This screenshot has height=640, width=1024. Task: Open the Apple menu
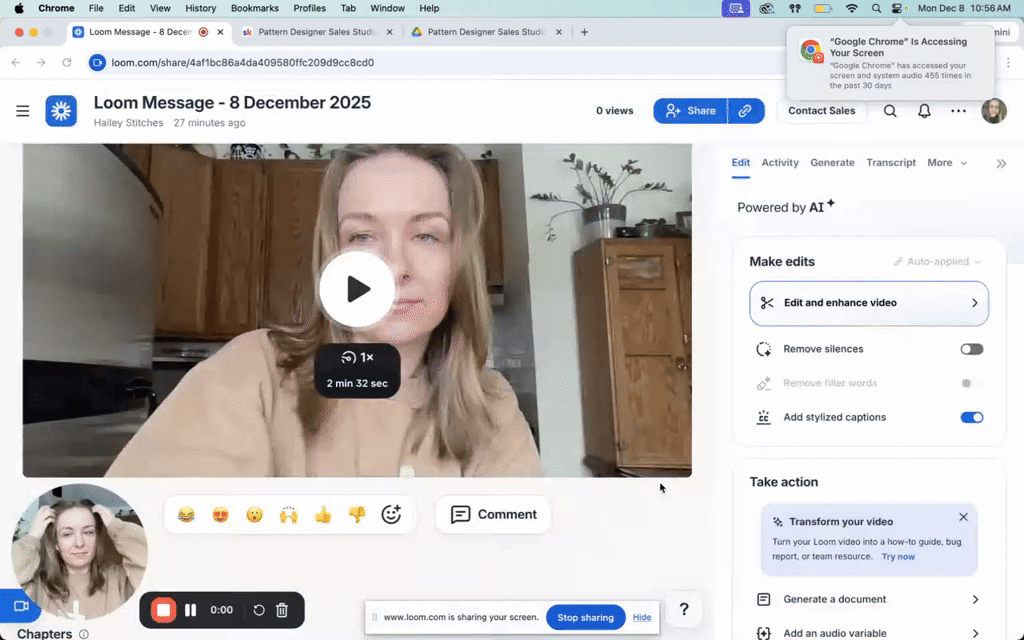(x=19, y=8)
